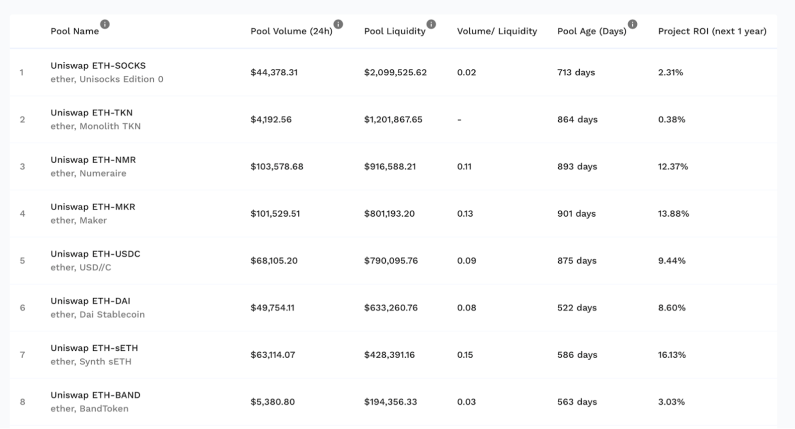Click the $633,260.76 liquidity value

(x=391, y=308)
